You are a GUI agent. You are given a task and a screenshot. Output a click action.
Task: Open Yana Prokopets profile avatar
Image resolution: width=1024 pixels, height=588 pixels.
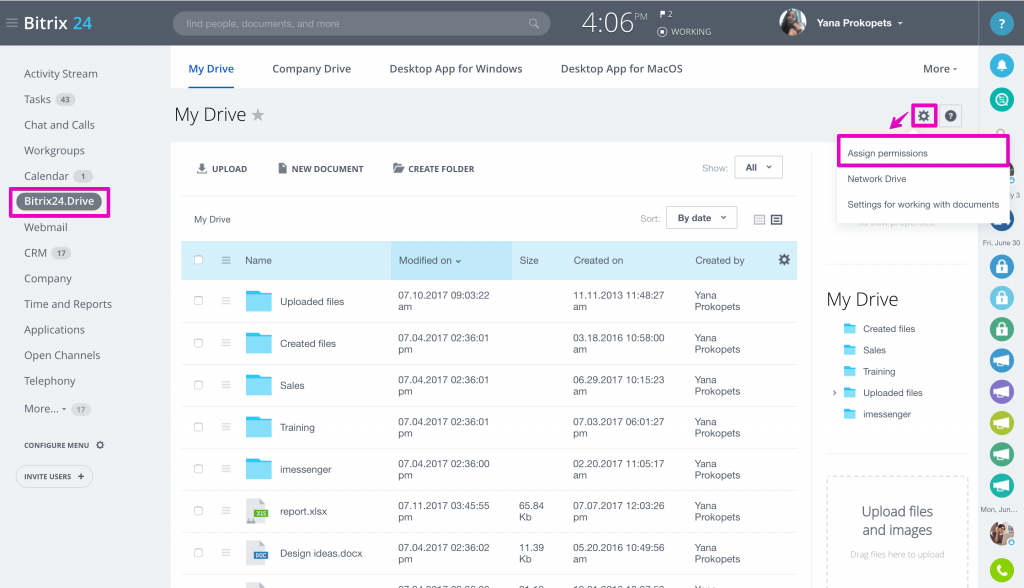click(x=792, y=22)
